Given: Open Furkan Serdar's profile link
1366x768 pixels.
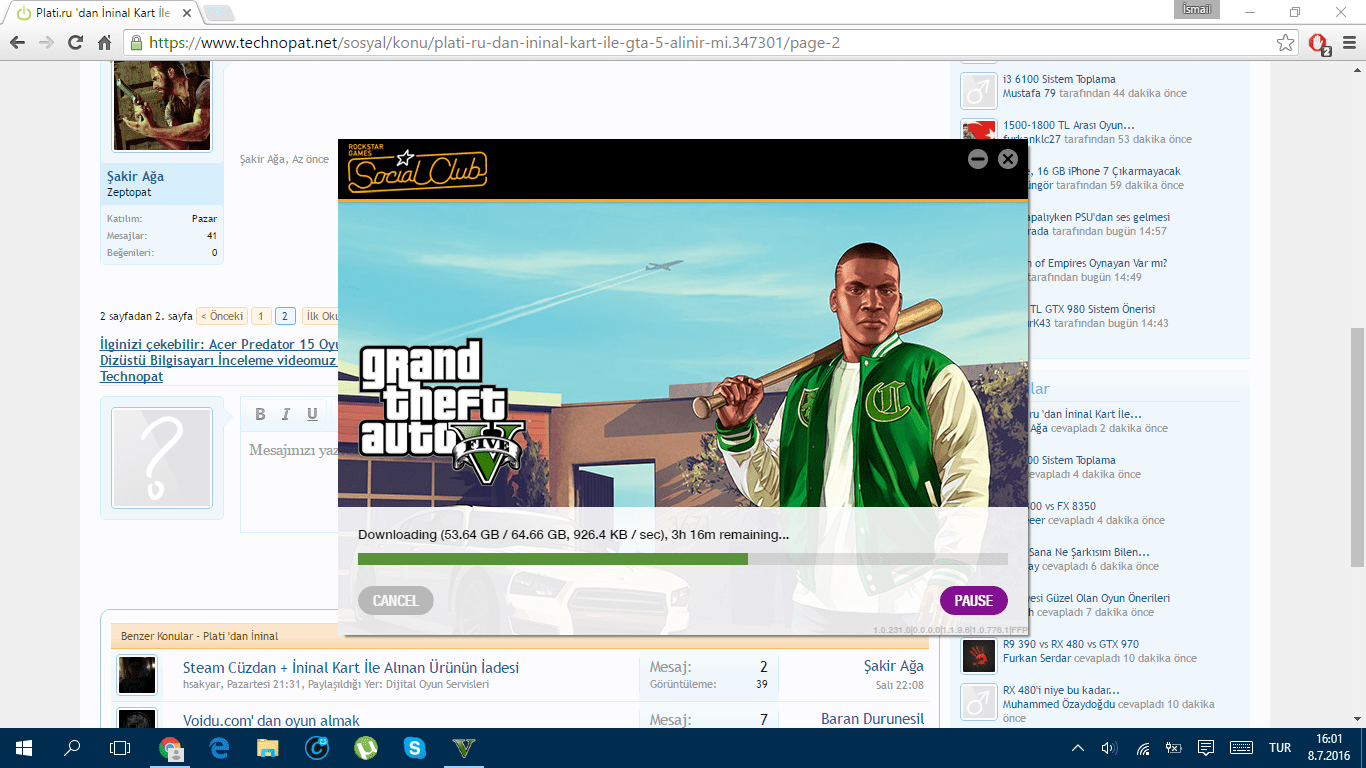Looking at the screenshot, I should (x=1037, y=658).
